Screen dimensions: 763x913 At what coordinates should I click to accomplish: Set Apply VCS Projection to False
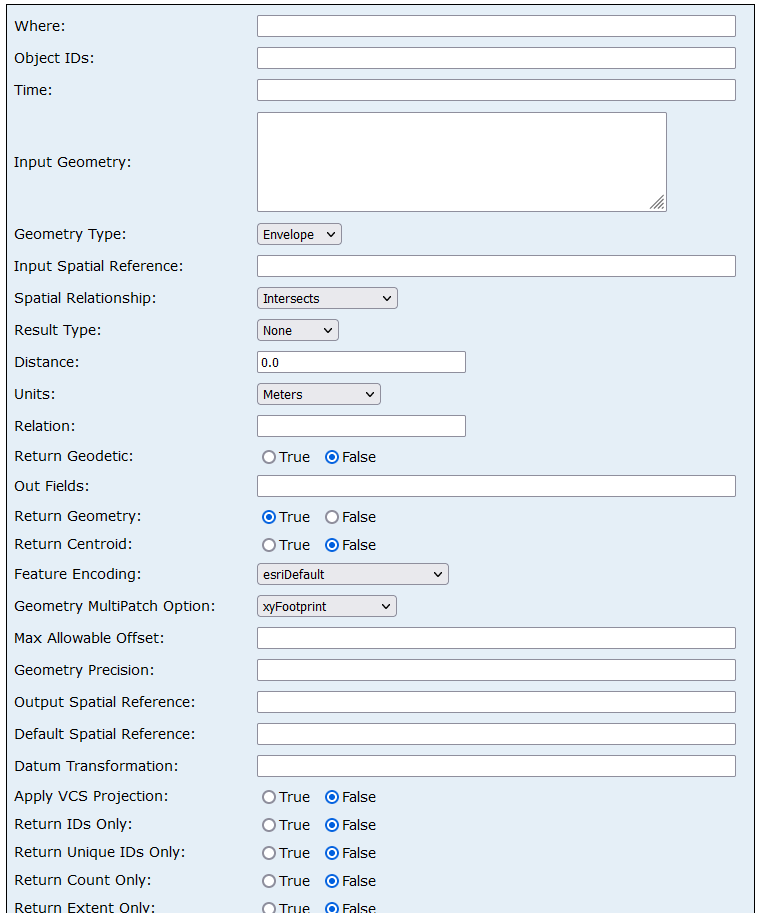(x=332, y=797)
